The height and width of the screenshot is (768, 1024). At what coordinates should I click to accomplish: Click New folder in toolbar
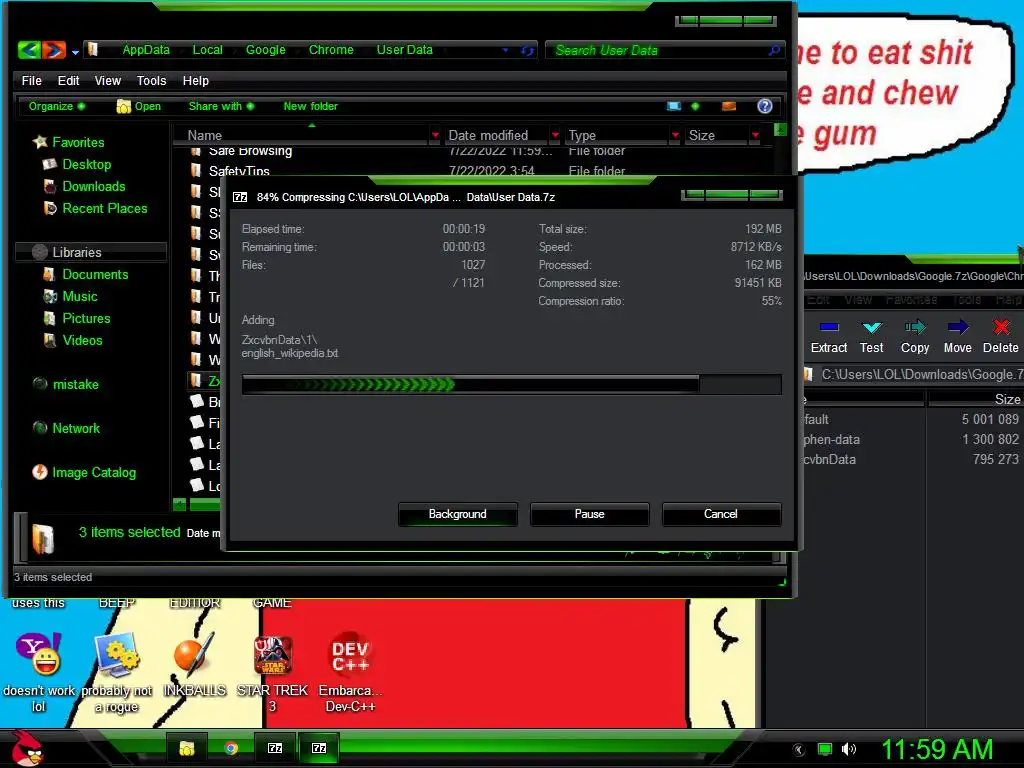click(310, 106)
